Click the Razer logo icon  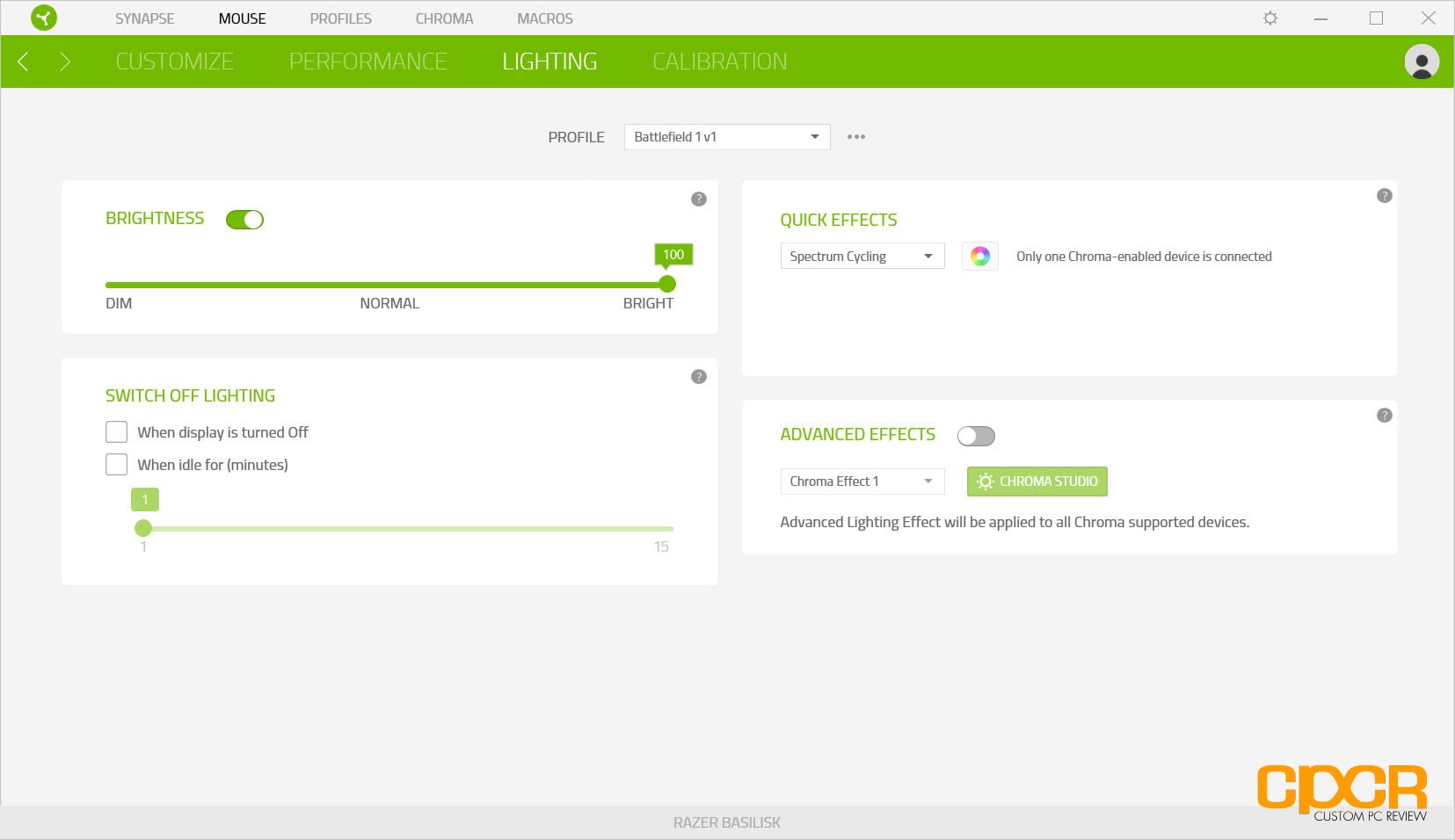pos(43,18)
